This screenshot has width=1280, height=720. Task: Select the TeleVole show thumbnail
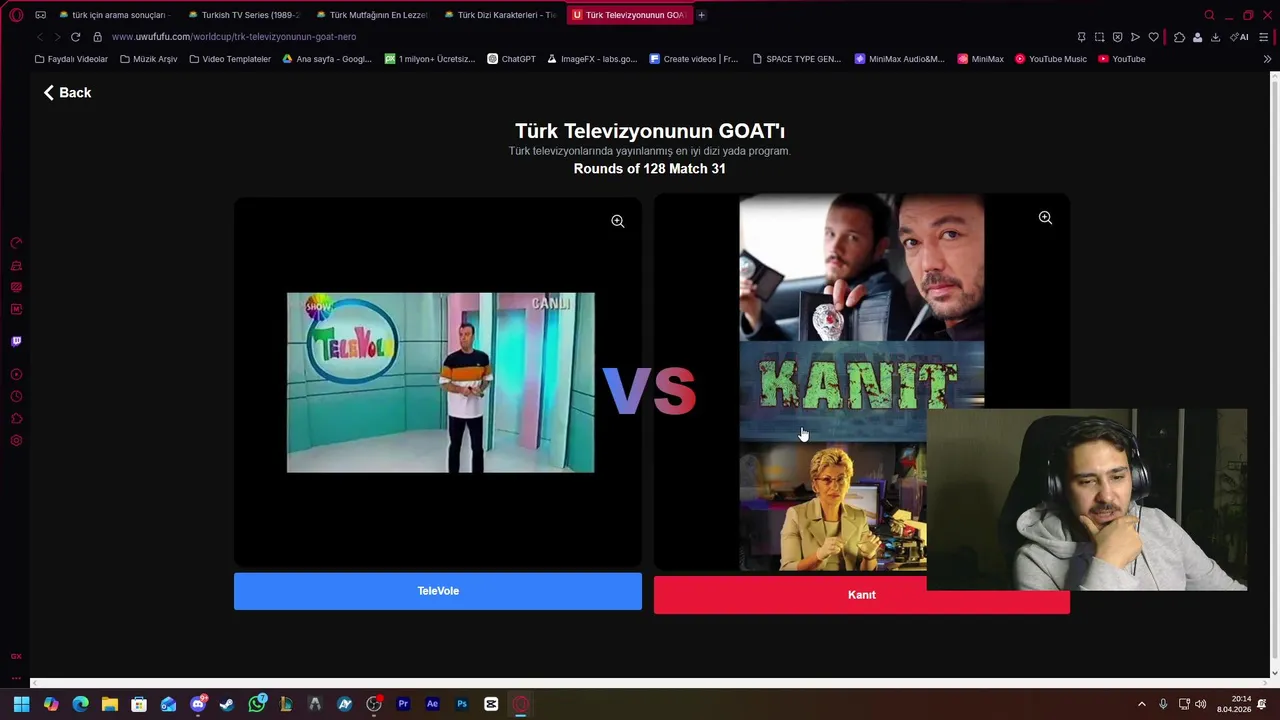(440, 382)
